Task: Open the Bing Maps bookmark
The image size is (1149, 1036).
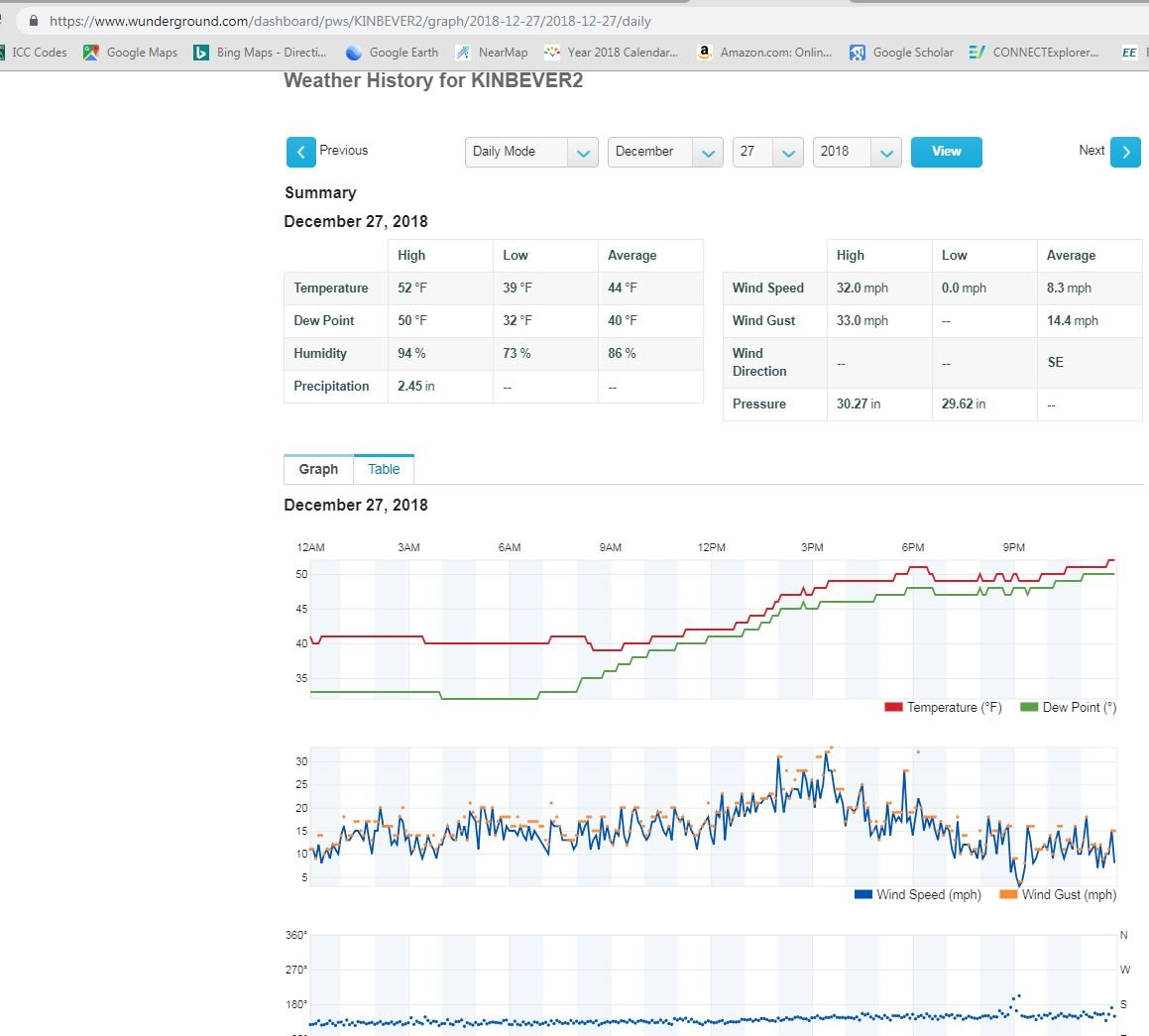Action: (260, 52)
